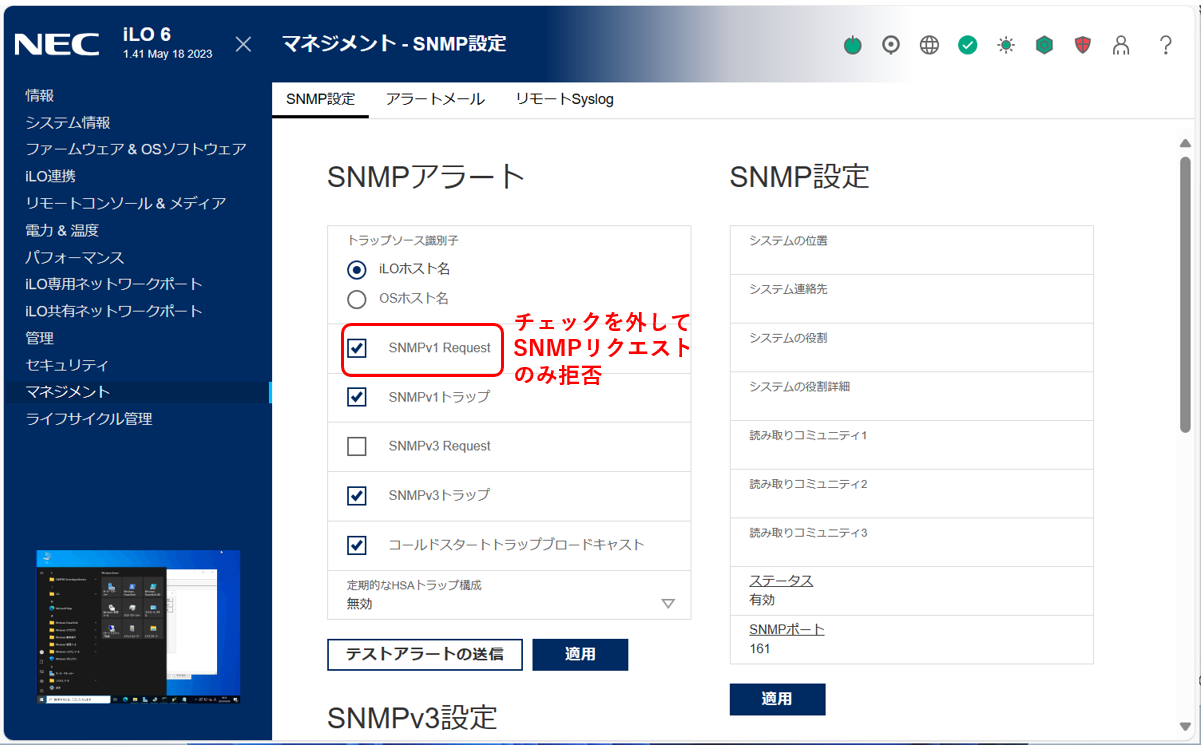Click the green health checkmark icon
This screenshot has width=1204, height=748.
pyautogui.click(x=967, y=45)
